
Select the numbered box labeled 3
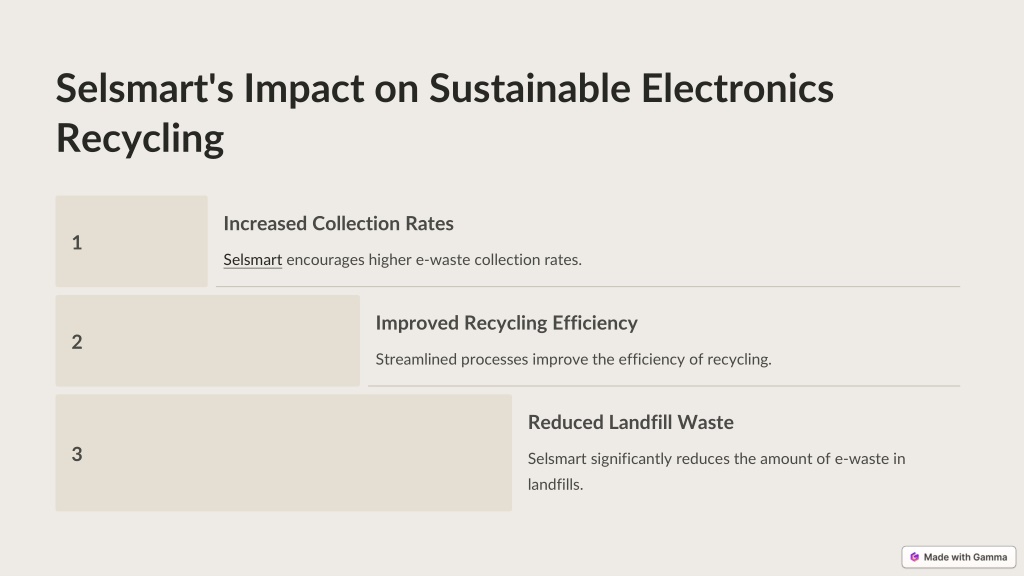click(283, 453)
